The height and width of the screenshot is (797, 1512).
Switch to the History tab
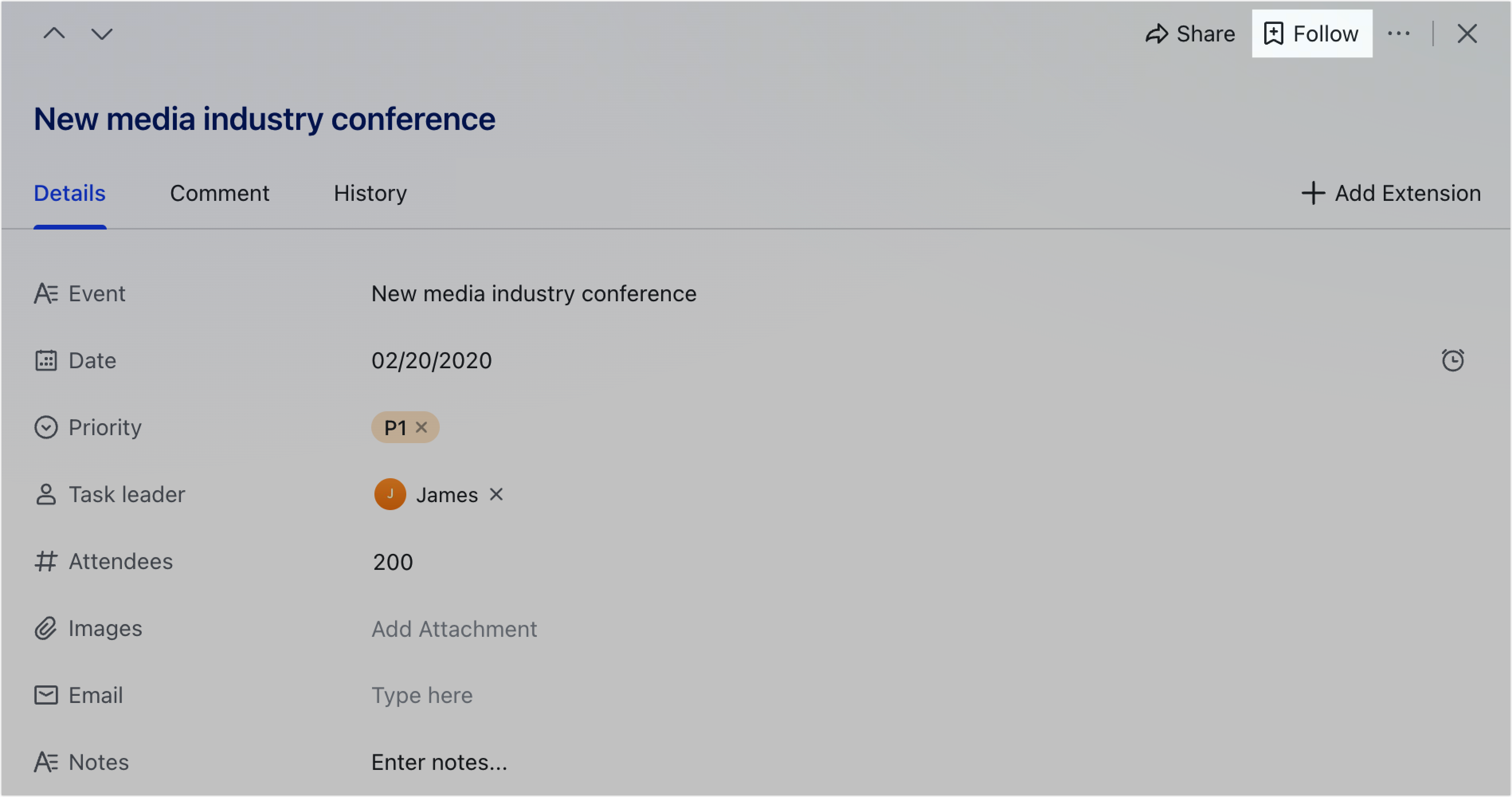(x=370, y=193)
